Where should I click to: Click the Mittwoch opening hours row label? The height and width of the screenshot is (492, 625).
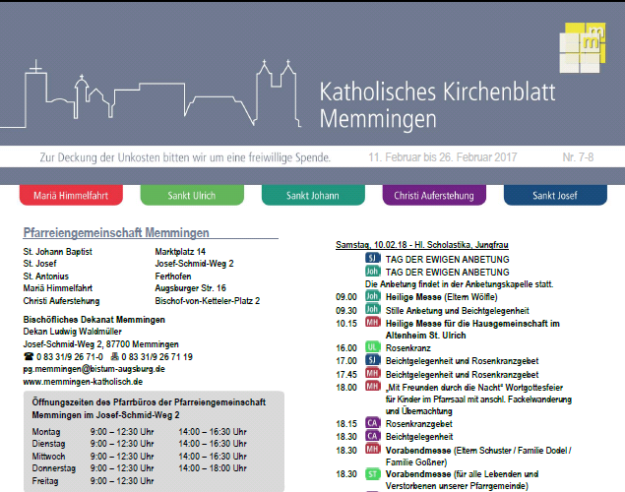point(49,456)
